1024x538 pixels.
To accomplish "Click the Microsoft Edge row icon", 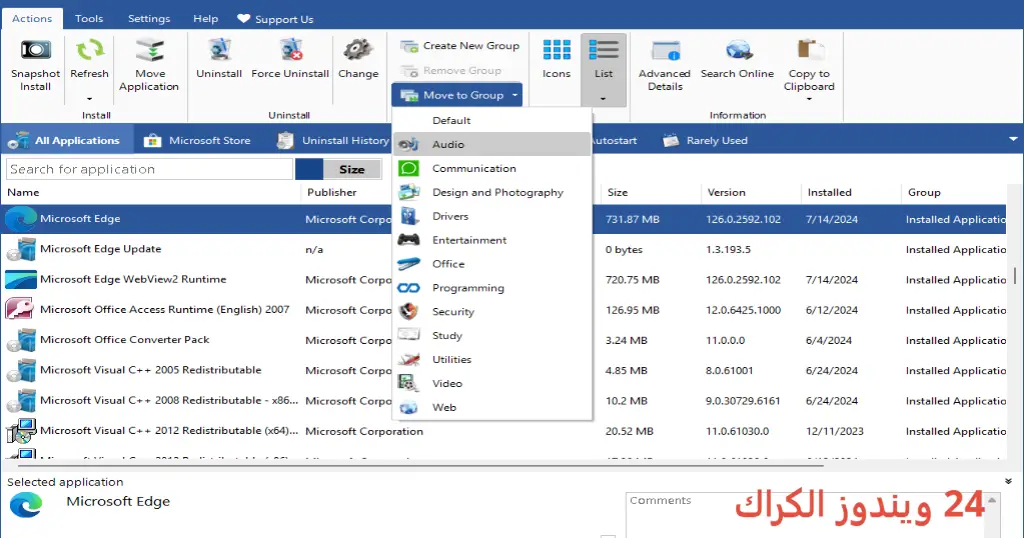I will [x=21, y=219].
